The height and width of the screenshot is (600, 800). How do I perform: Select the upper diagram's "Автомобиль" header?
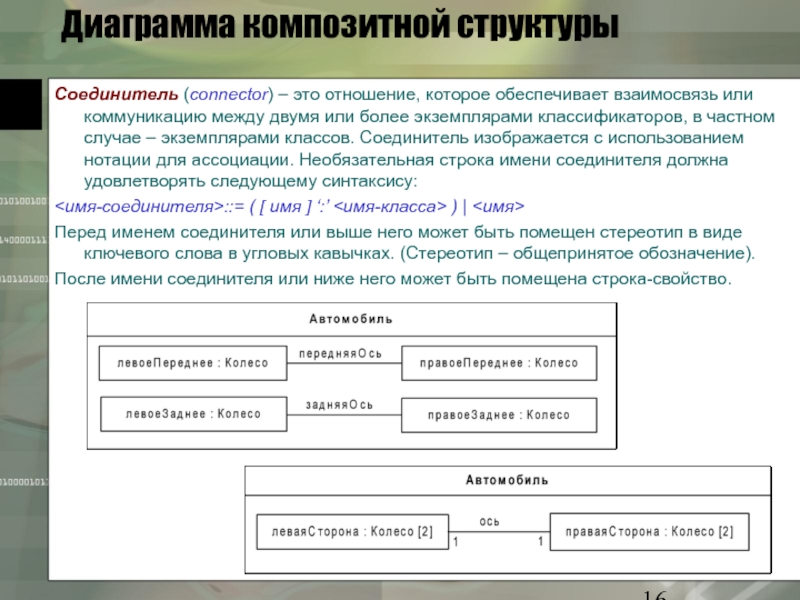coord(350,319)
